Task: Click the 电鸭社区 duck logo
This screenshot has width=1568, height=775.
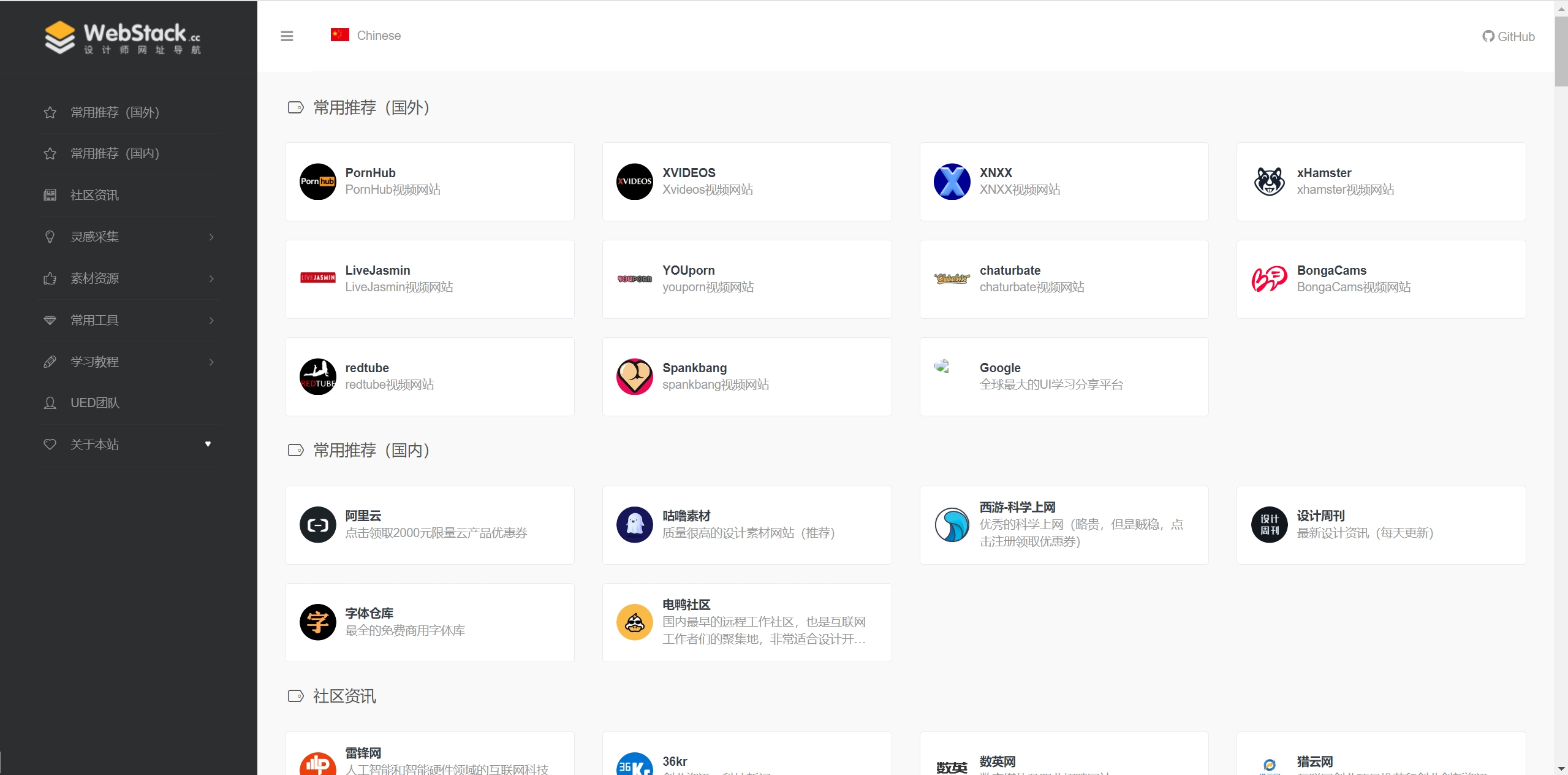Action: [x=635, y=622]
